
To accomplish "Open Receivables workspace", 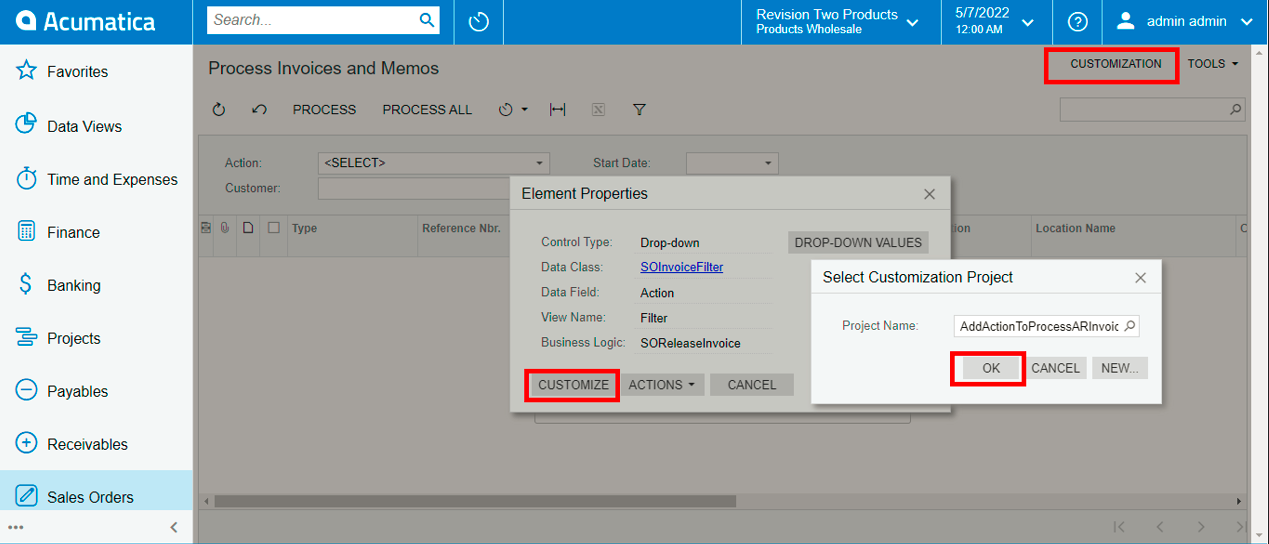I will (96, 444).
